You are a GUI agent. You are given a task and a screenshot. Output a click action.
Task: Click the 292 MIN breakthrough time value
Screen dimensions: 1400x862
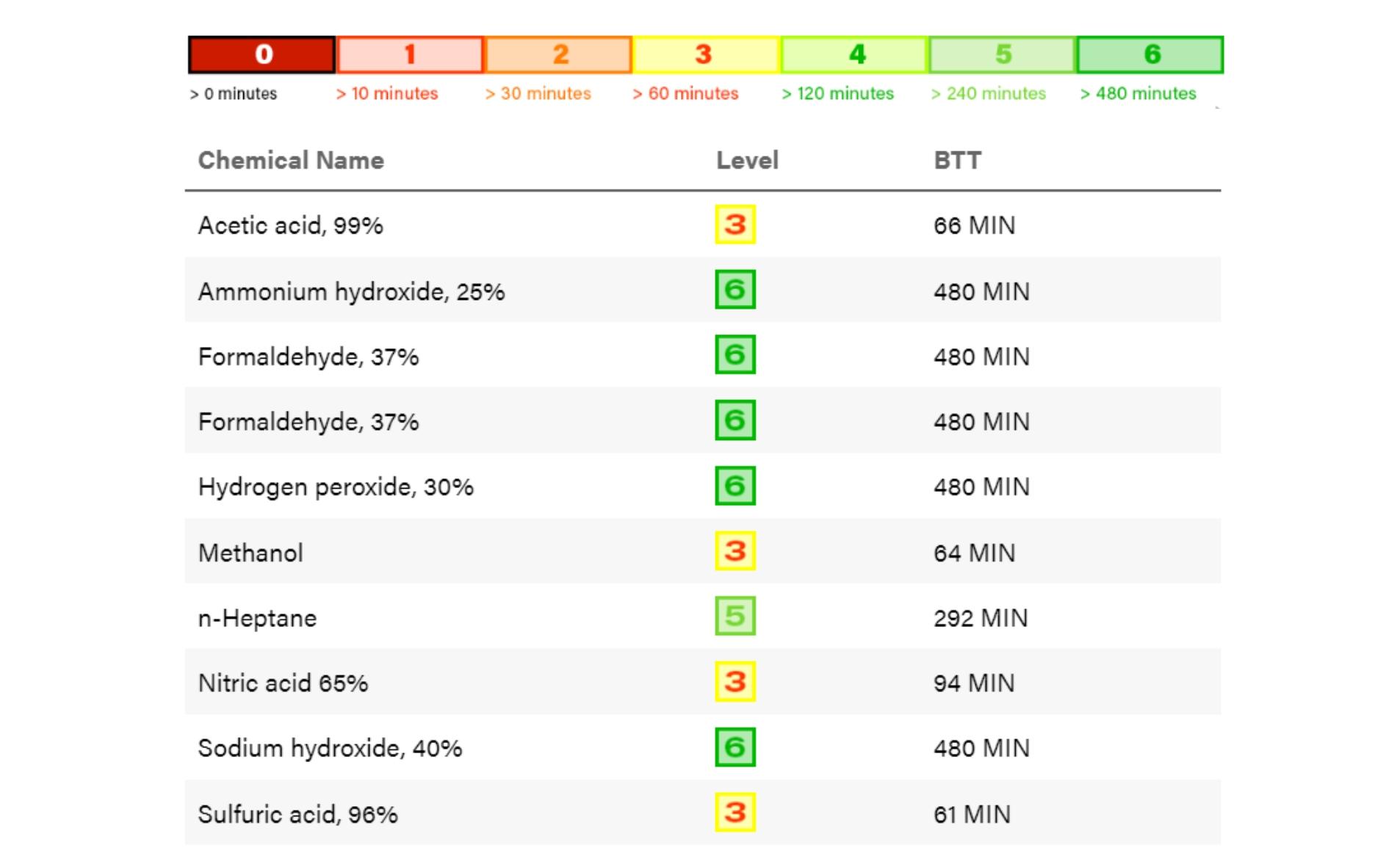[x=981, y=618]
